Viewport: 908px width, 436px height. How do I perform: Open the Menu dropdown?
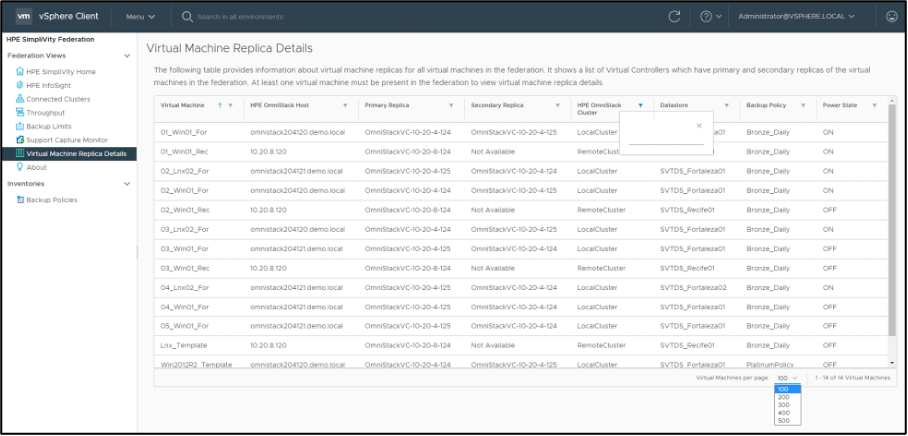141,17
